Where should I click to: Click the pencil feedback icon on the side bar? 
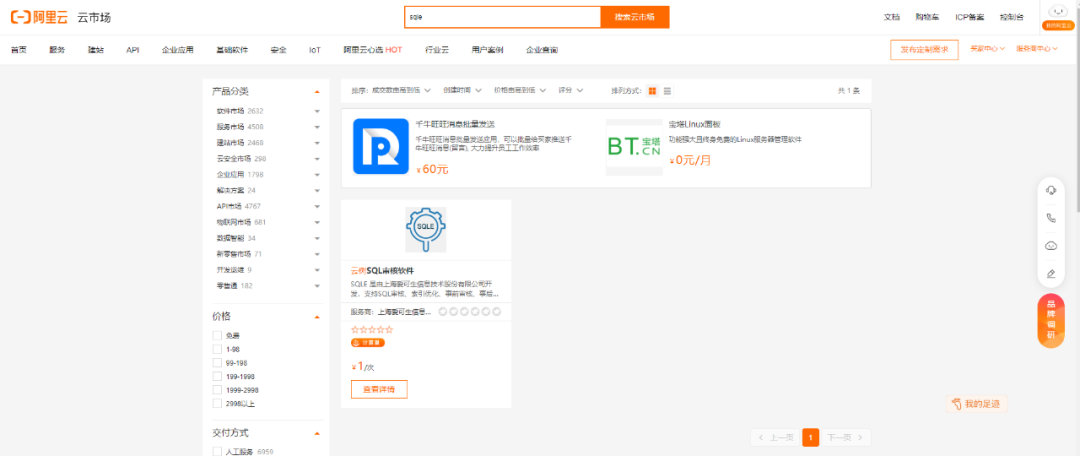tap(1051, 273)
